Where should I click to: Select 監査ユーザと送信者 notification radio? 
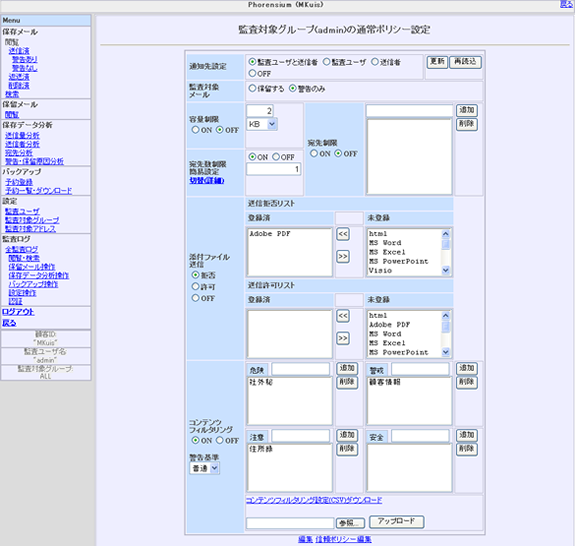point(252,62)
